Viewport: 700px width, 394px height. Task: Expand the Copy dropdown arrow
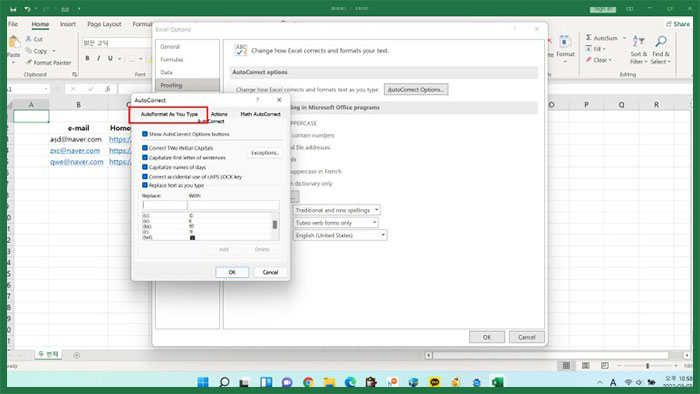[x=54, y=51]
